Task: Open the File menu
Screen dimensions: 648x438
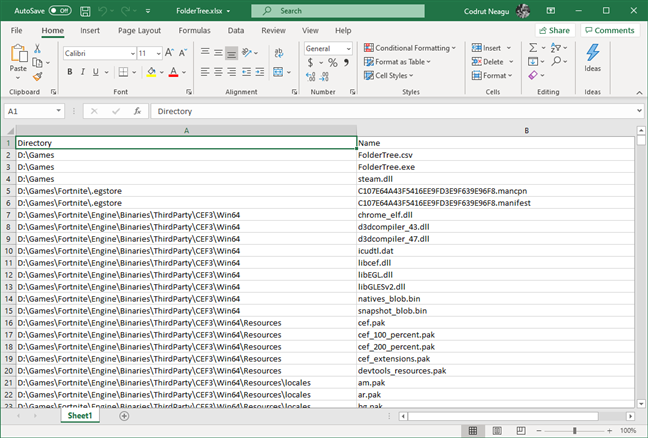Action: click(x=17, y=30)
